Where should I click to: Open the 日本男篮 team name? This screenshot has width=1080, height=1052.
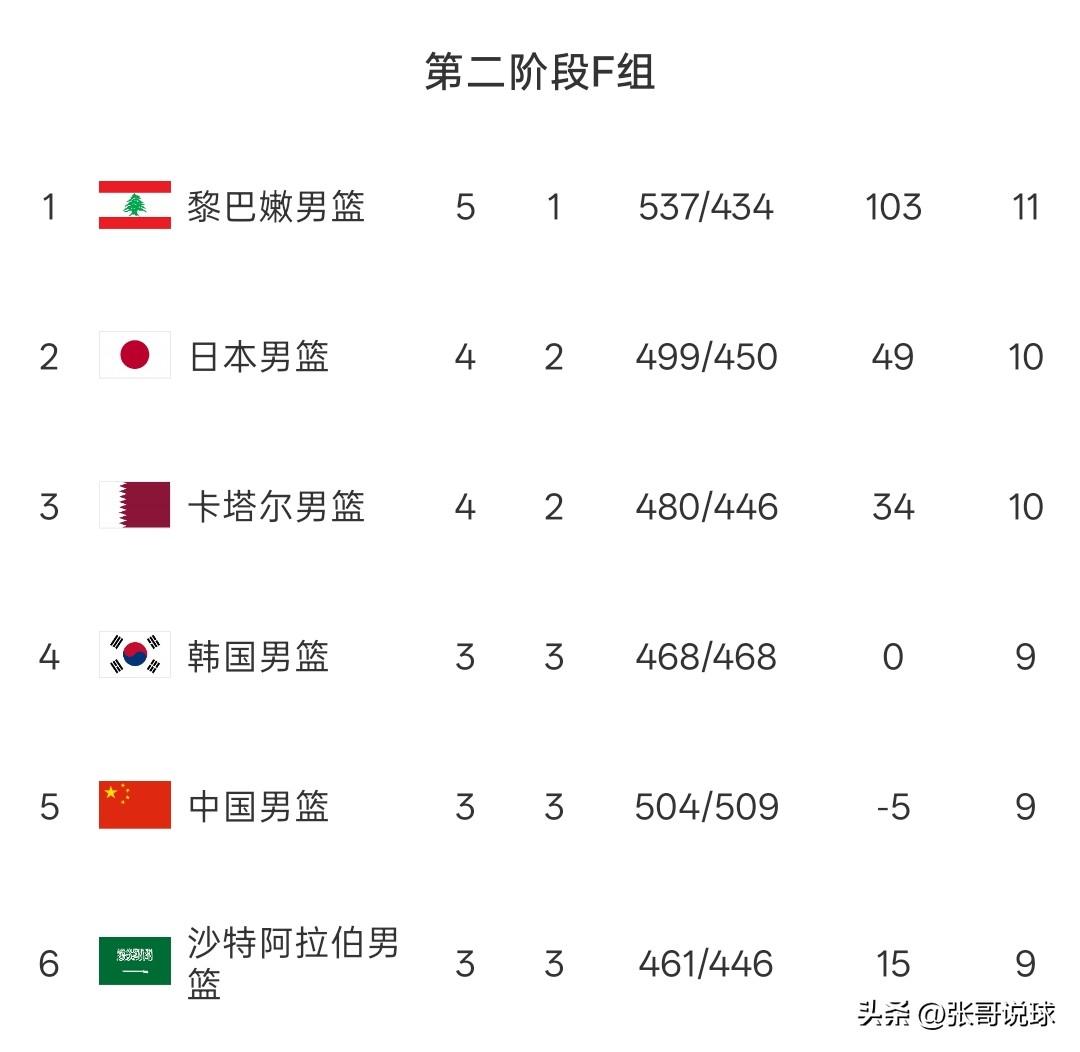[258, 357]
